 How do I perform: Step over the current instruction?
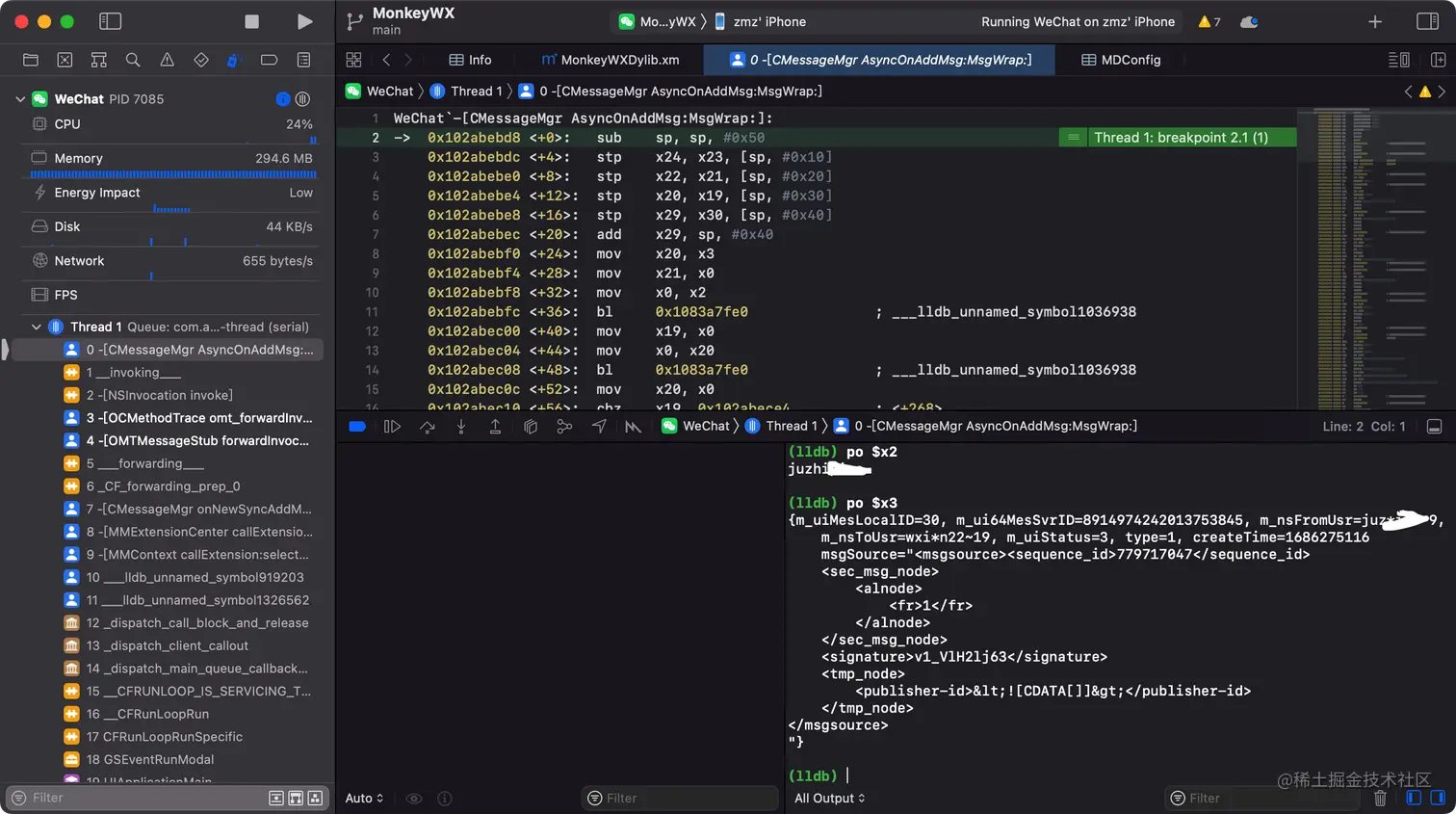pos(428,426)
